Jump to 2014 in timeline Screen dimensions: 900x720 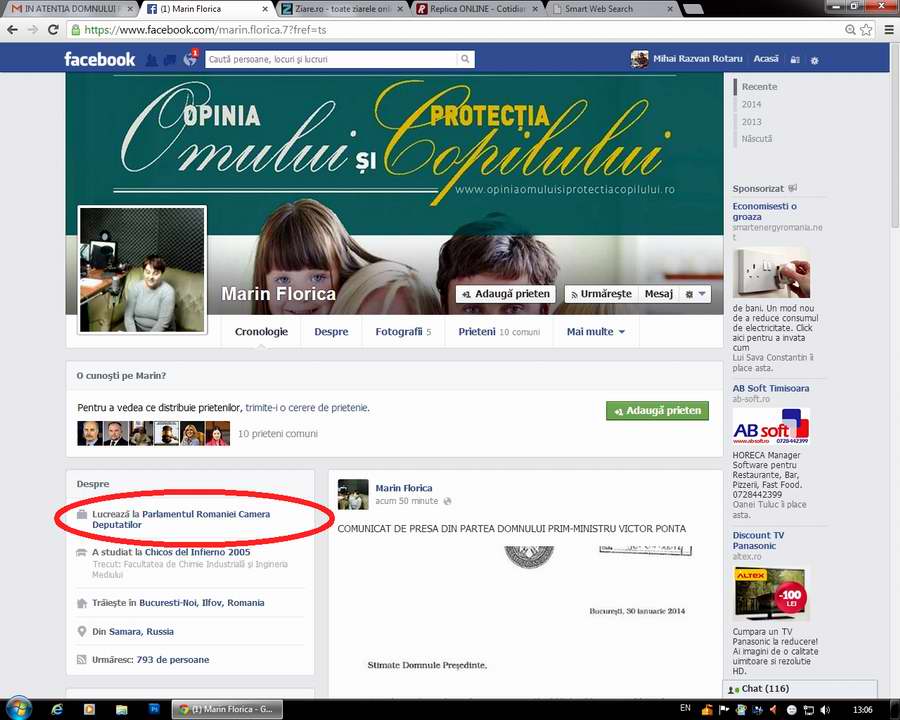[751, 104]
